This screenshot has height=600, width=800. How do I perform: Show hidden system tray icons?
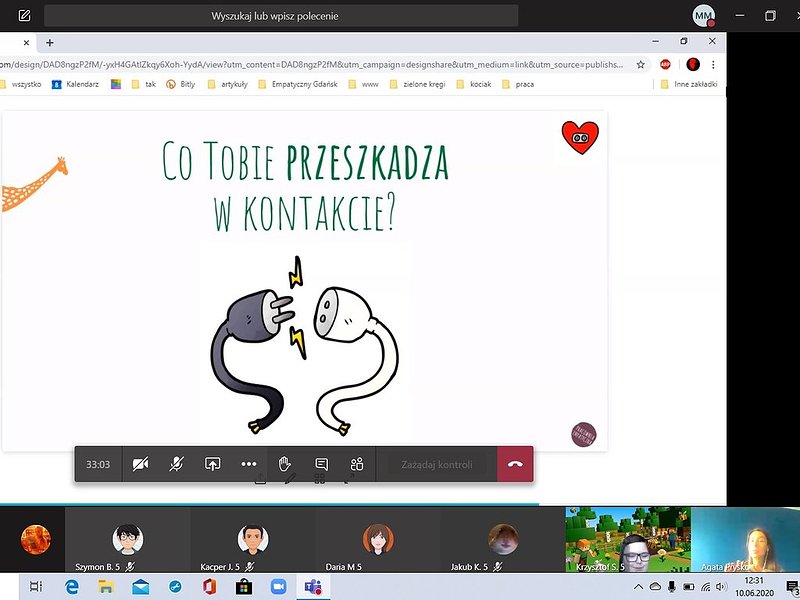pos(638,587)
